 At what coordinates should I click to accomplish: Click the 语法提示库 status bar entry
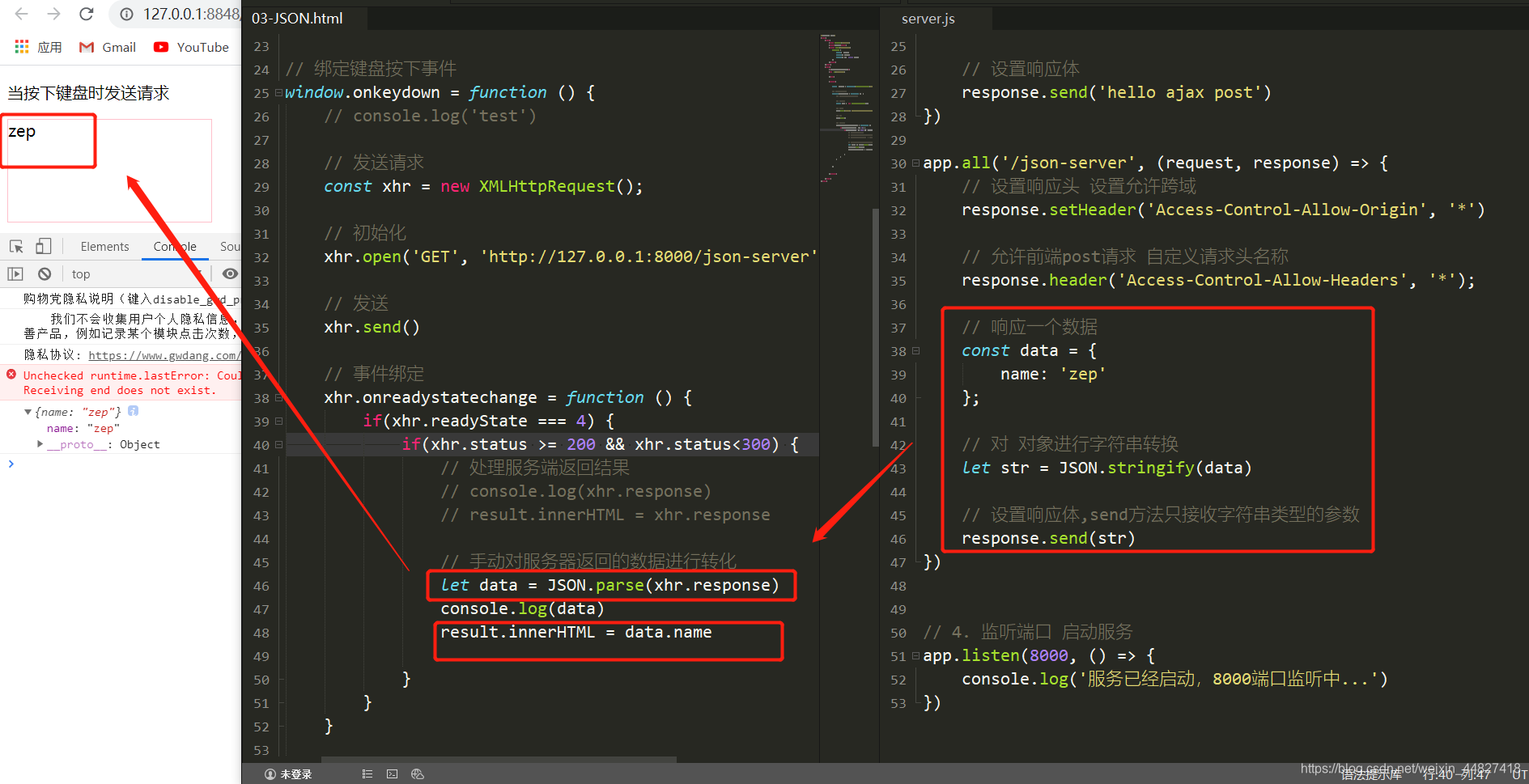(x=1371, y=775)
